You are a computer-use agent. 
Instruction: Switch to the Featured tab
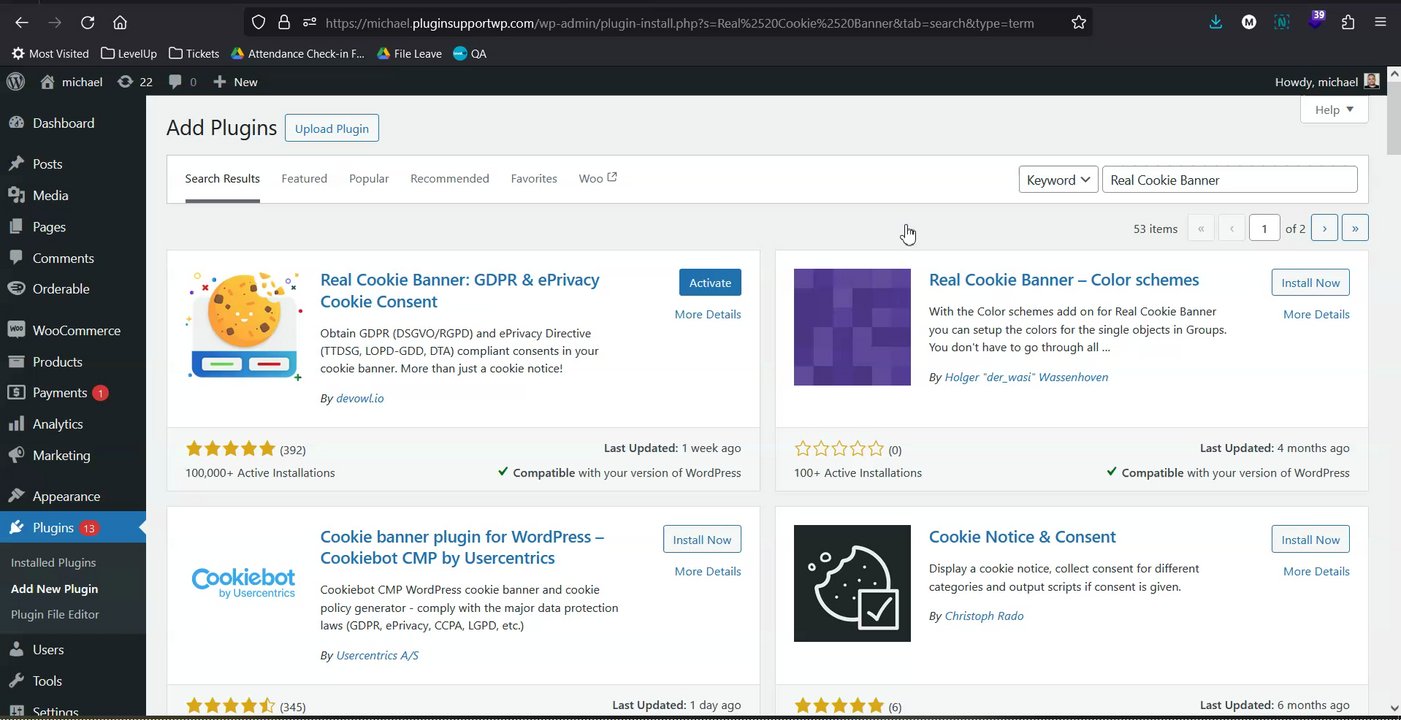coord(304,179)
